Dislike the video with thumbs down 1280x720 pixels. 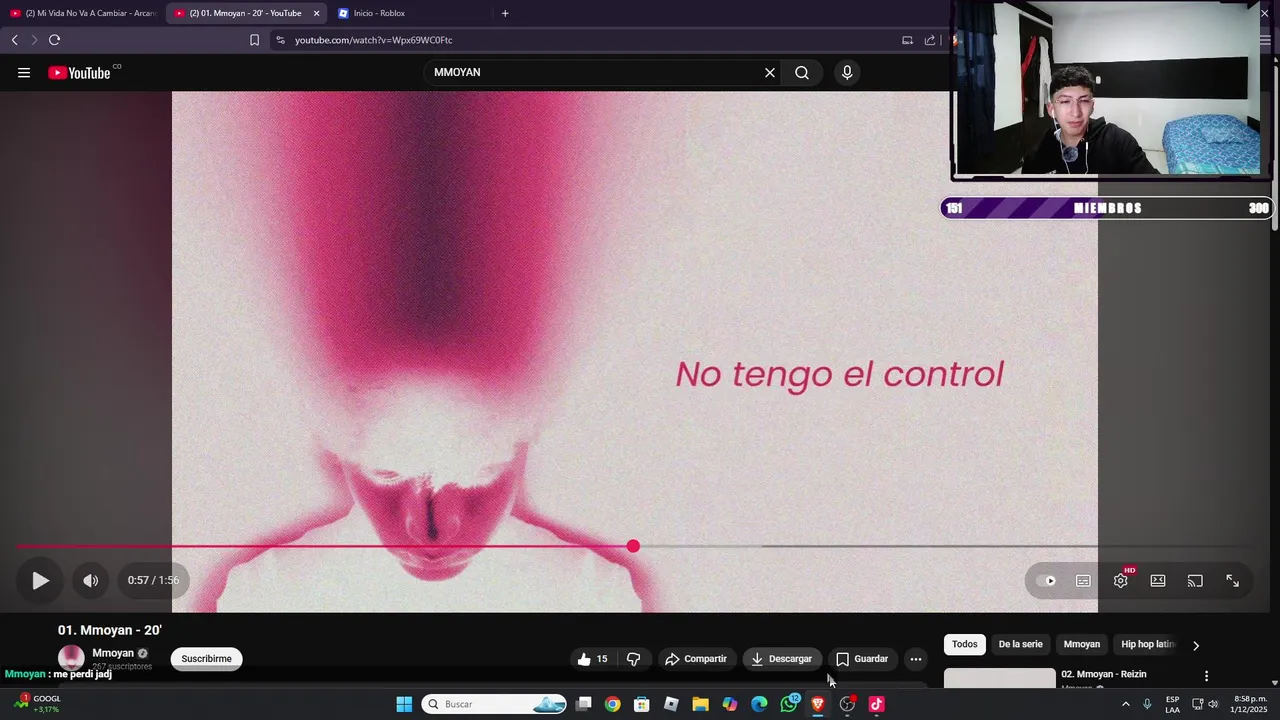click(633, 659)
